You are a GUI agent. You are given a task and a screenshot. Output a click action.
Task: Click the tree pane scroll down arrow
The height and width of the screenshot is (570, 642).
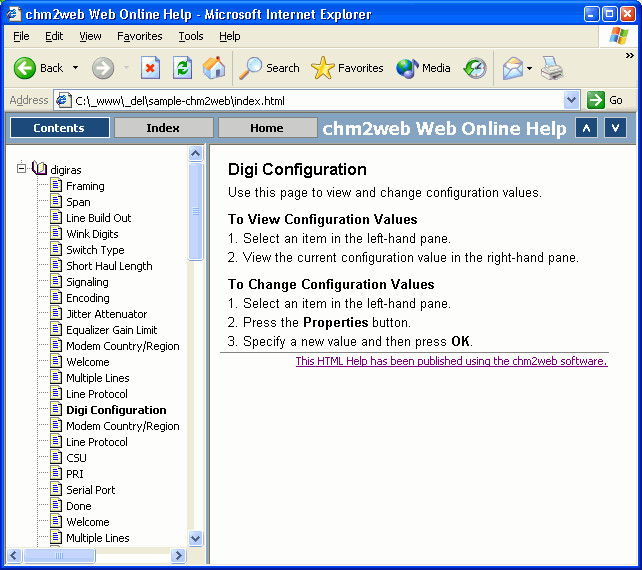click(x=196, y=538)
